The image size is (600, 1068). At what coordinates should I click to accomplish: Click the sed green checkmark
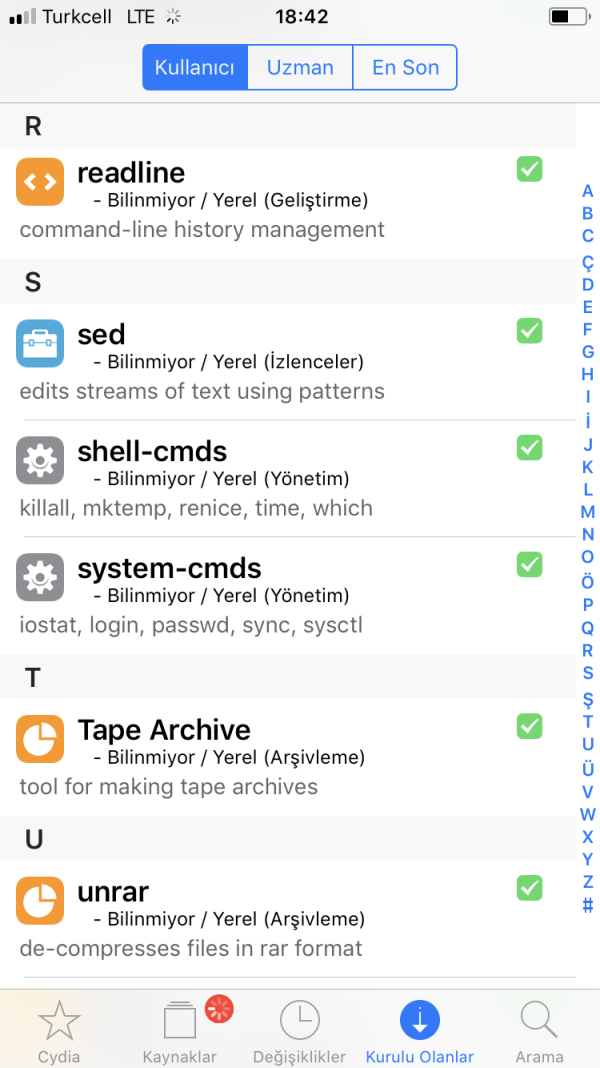tap(529, 330)
